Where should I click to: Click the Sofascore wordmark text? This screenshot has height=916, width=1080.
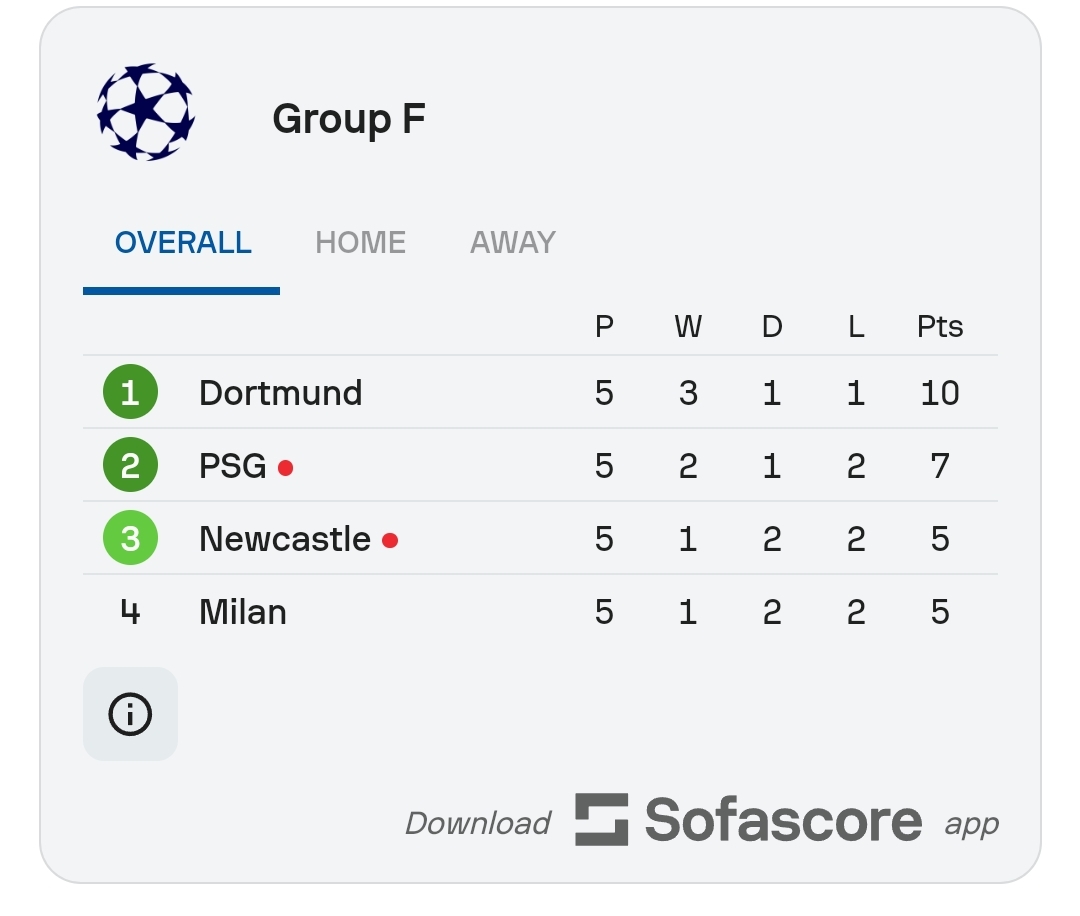(x=783, y=820)
